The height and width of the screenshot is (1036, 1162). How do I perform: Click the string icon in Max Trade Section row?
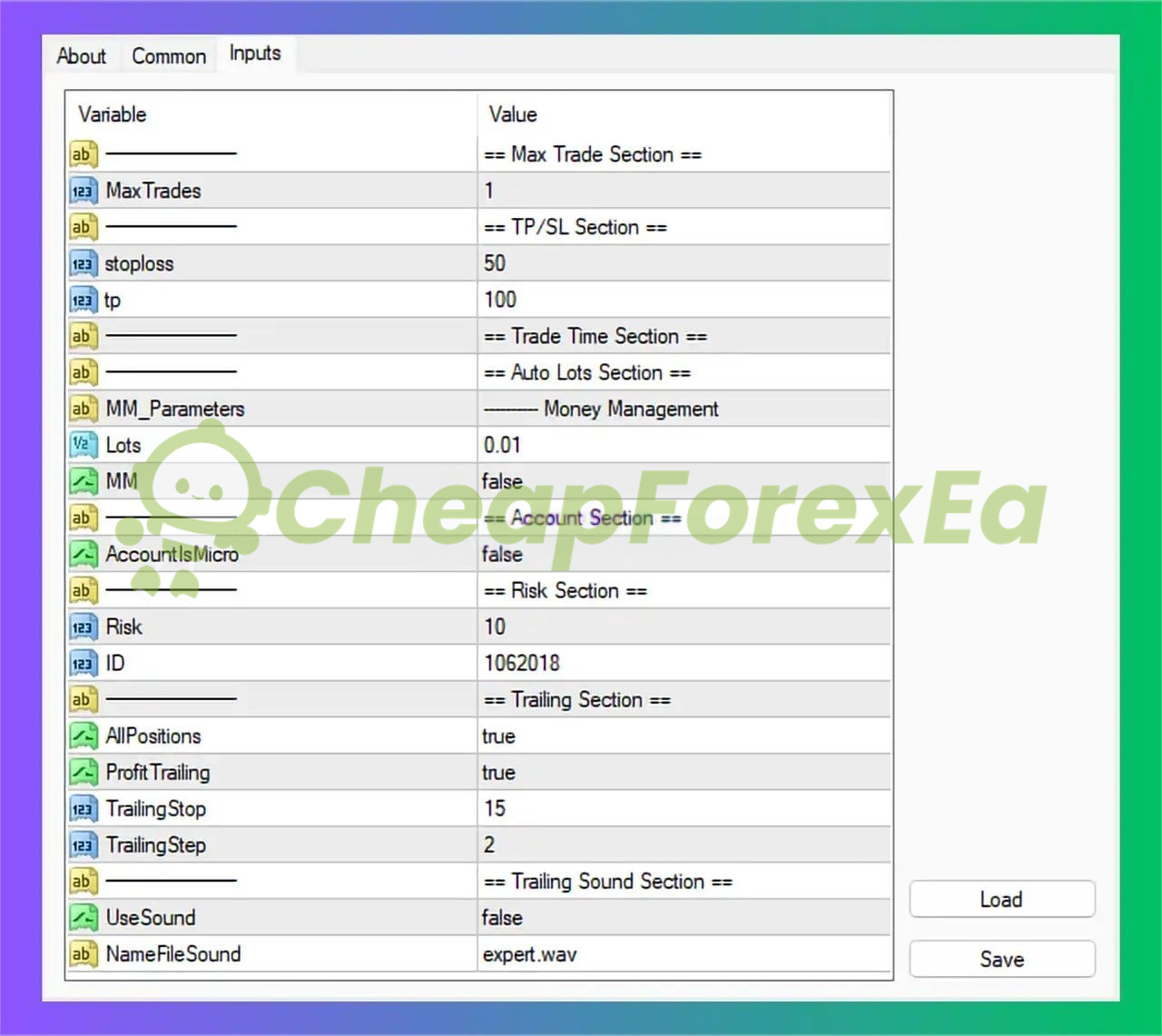(83, 154)
